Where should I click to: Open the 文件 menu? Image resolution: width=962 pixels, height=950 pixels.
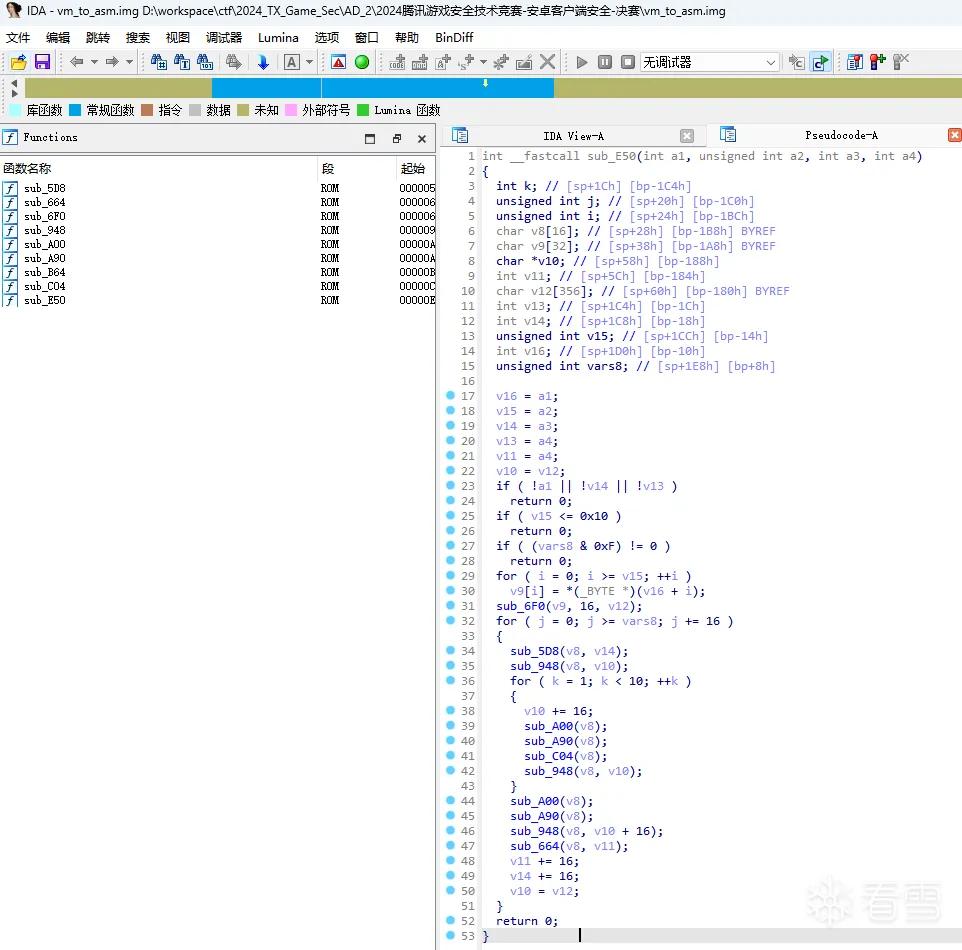[x=18, y=38]
